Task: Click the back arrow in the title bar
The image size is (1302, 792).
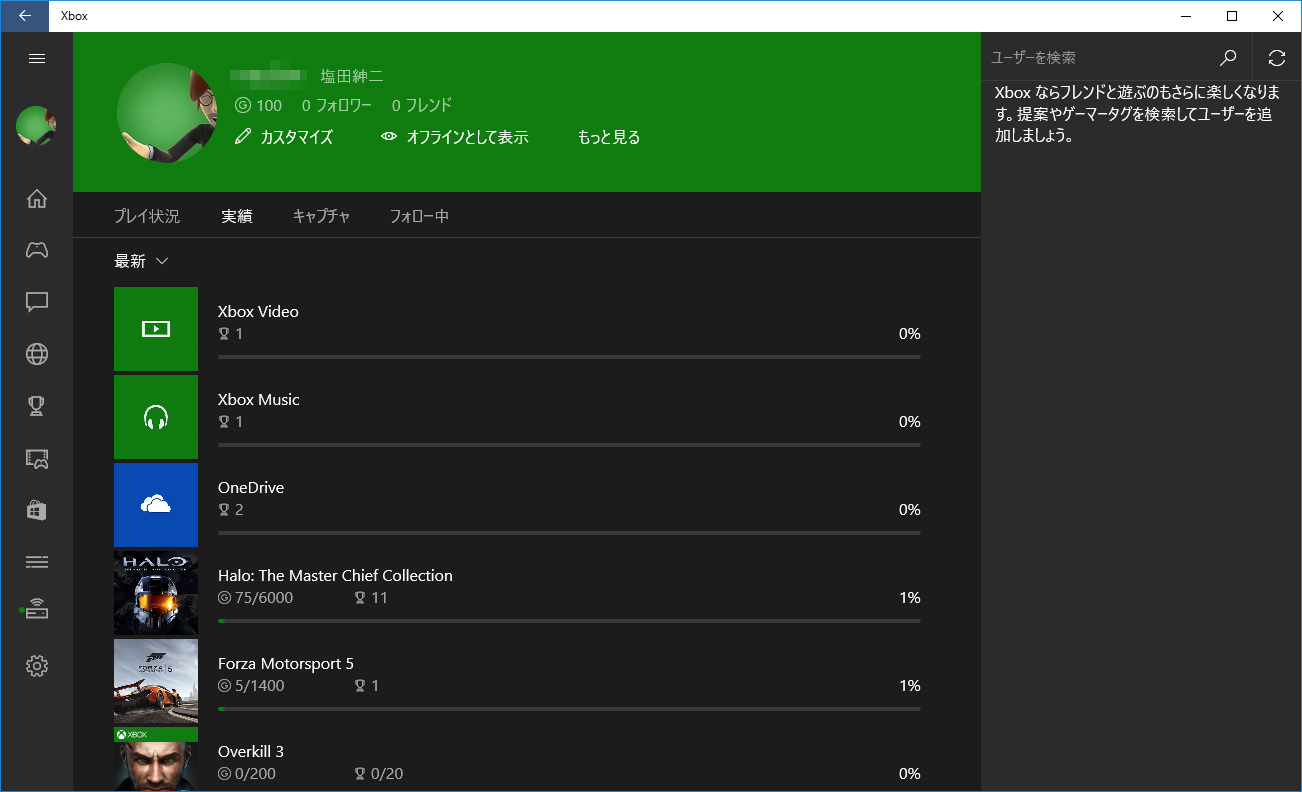Action: pyautogui.click(x=24, y=16)
